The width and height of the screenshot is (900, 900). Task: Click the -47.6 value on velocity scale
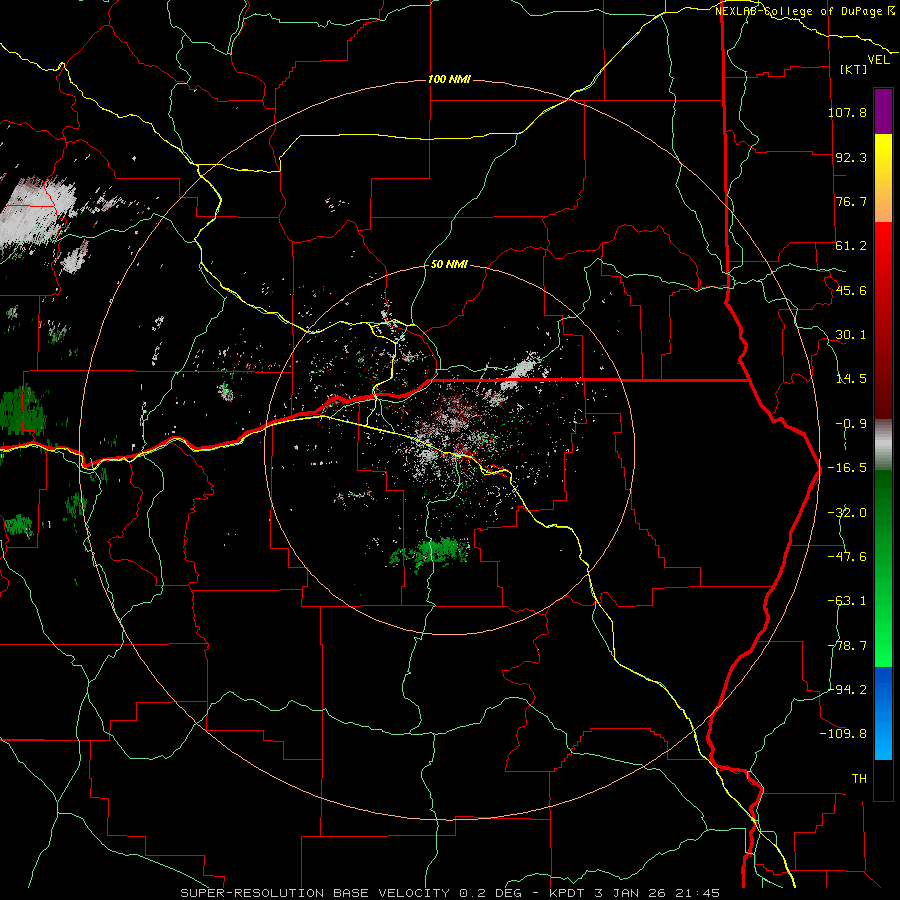847,557
